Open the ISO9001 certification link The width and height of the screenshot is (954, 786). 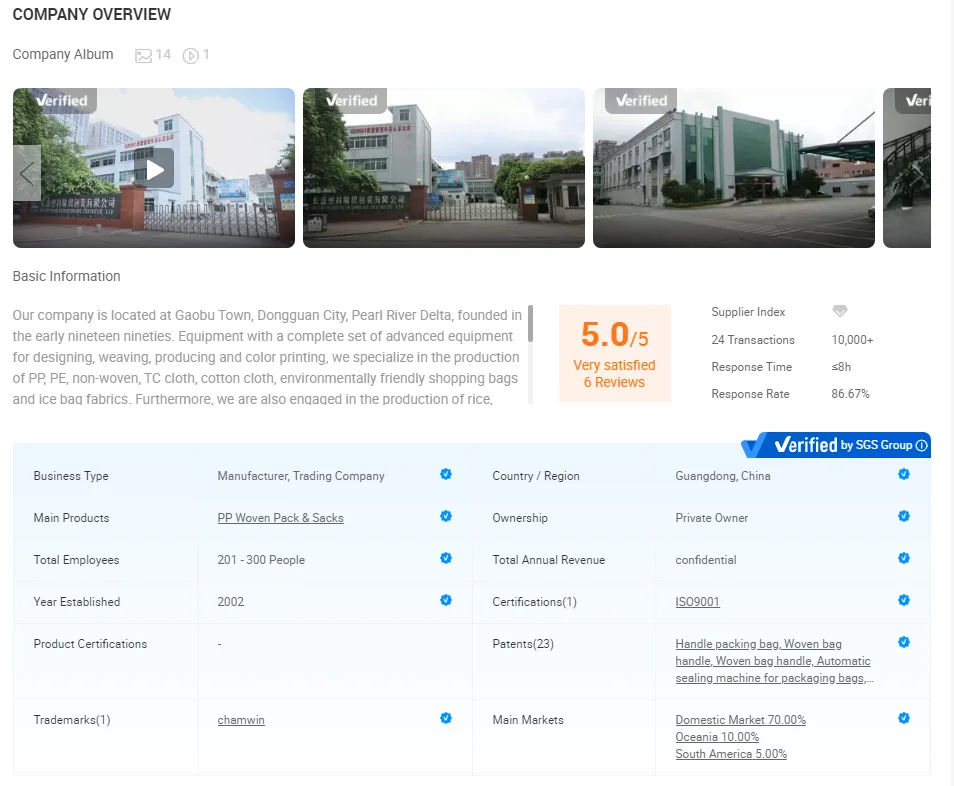(x=697, y=602)
